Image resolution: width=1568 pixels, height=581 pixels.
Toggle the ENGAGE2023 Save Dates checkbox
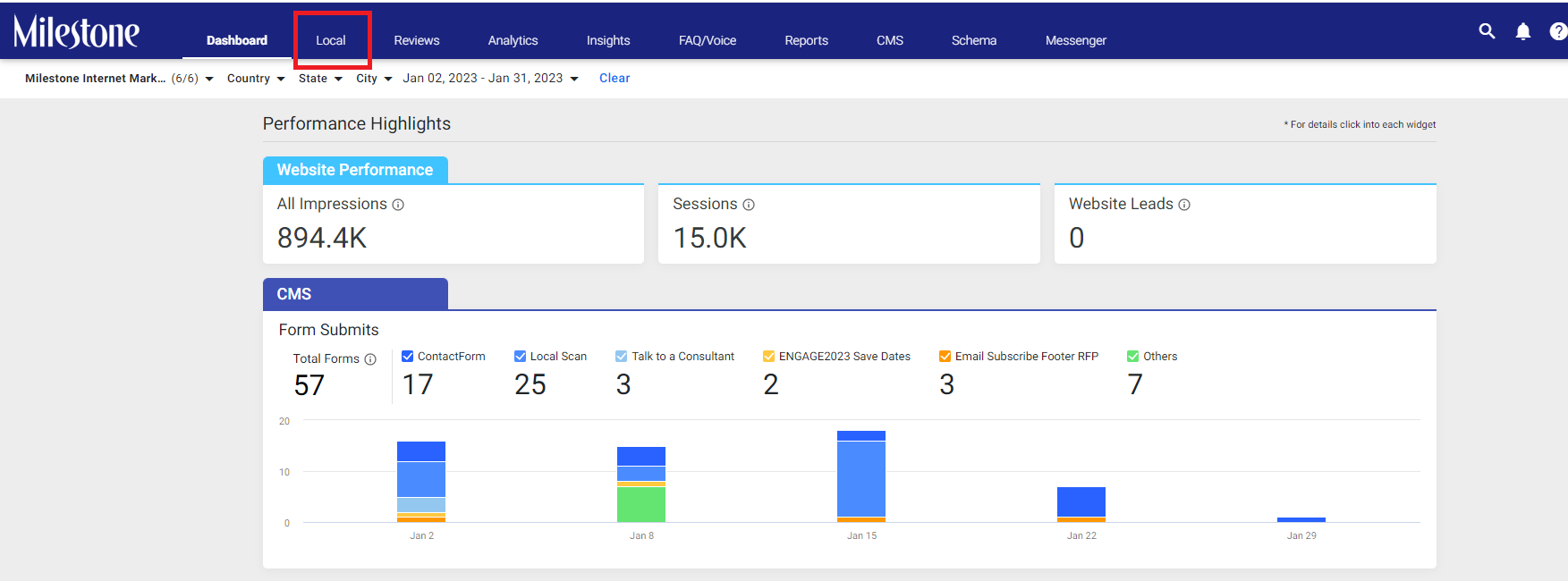(x=769, y=357)
